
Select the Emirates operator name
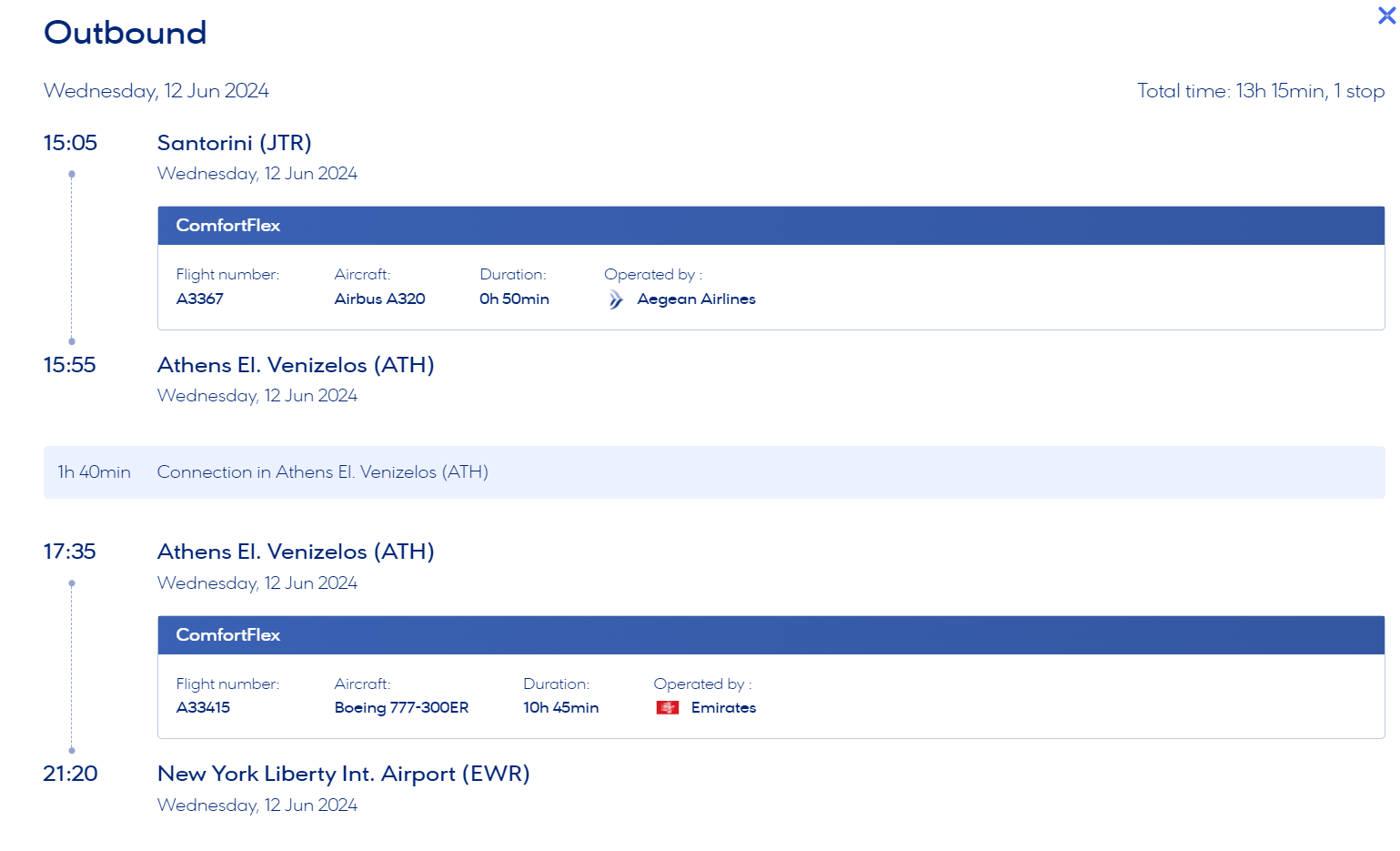[723, 708]
